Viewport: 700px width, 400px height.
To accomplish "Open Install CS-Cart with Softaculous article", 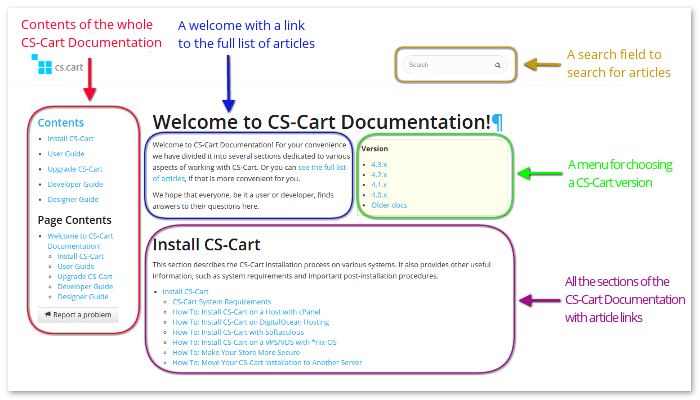I will 238,332.
